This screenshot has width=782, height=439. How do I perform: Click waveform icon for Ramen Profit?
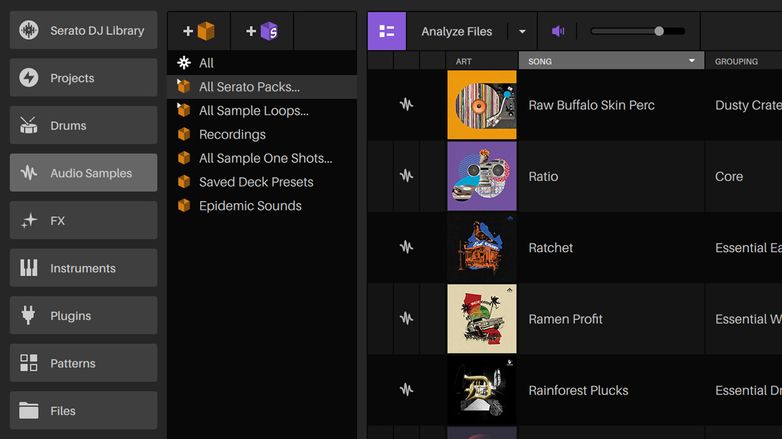coord(406,318)
